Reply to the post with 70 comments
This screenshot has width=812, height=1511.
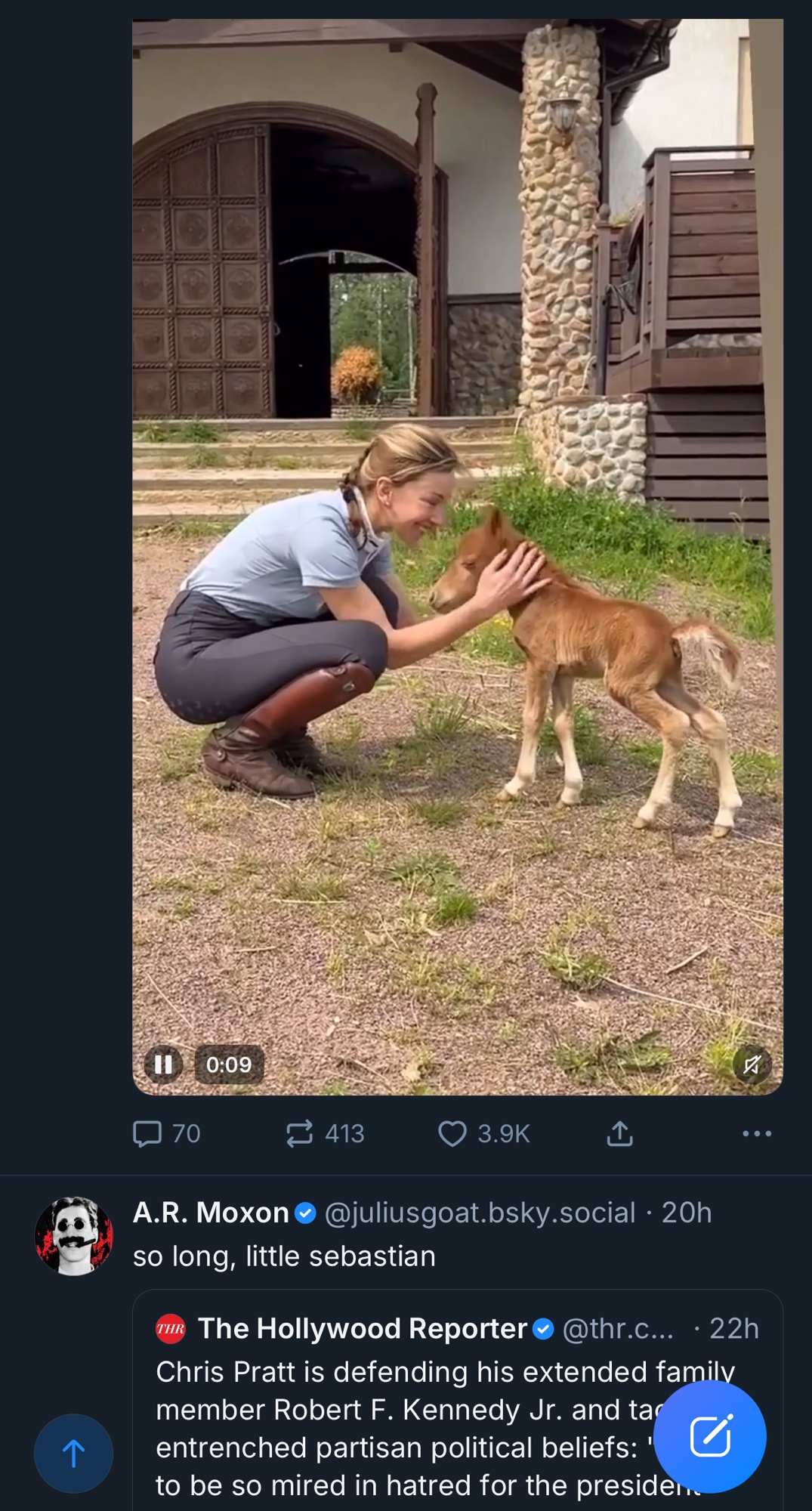pos(148,1133)
